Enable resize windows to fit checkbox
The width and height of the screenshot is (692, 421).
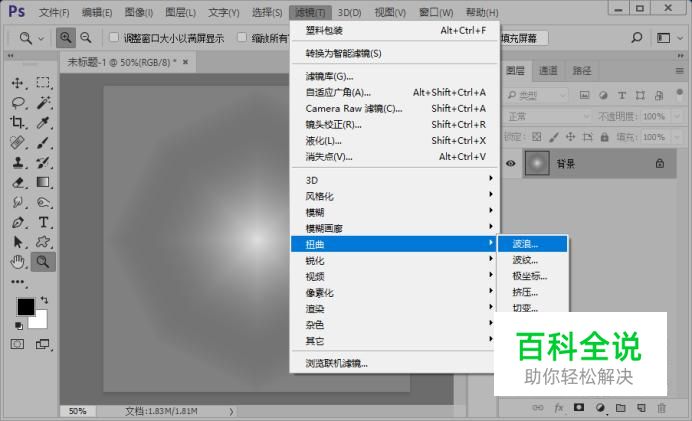[x=114, y=38]
